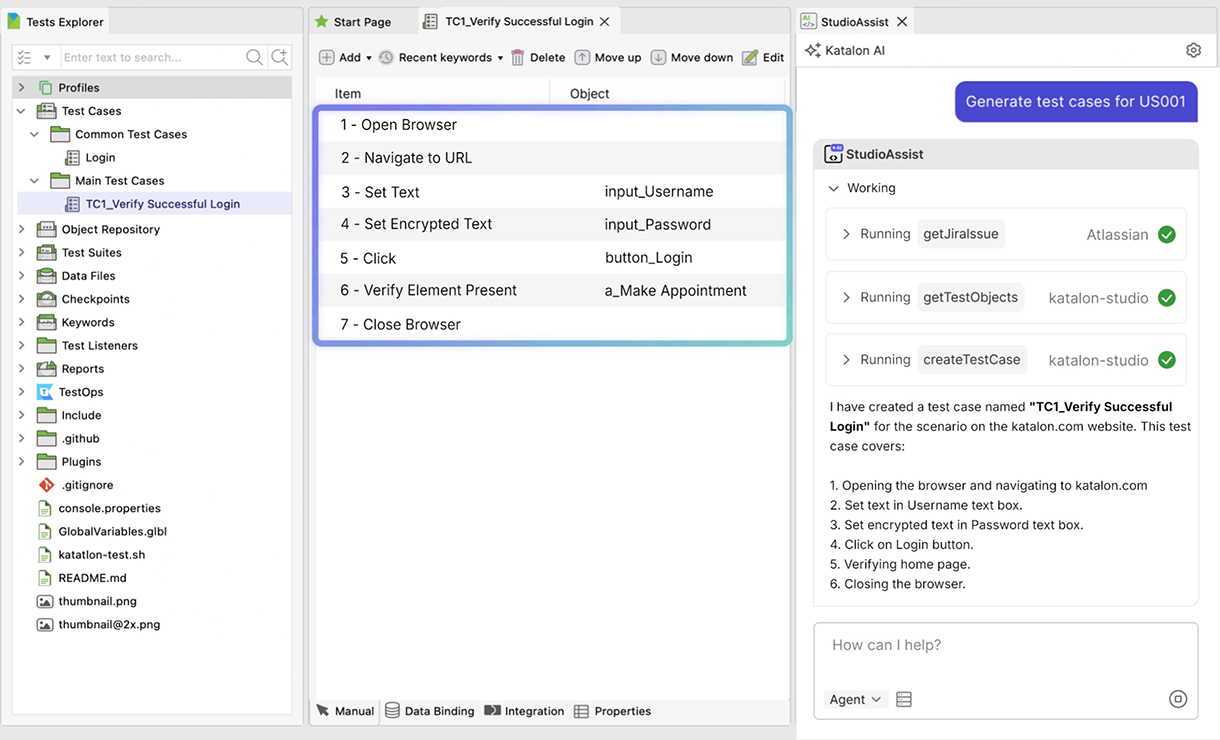Screen dimensions: 1220x740
Task: Click the Data Files folder icon
Action: point(46,276)
